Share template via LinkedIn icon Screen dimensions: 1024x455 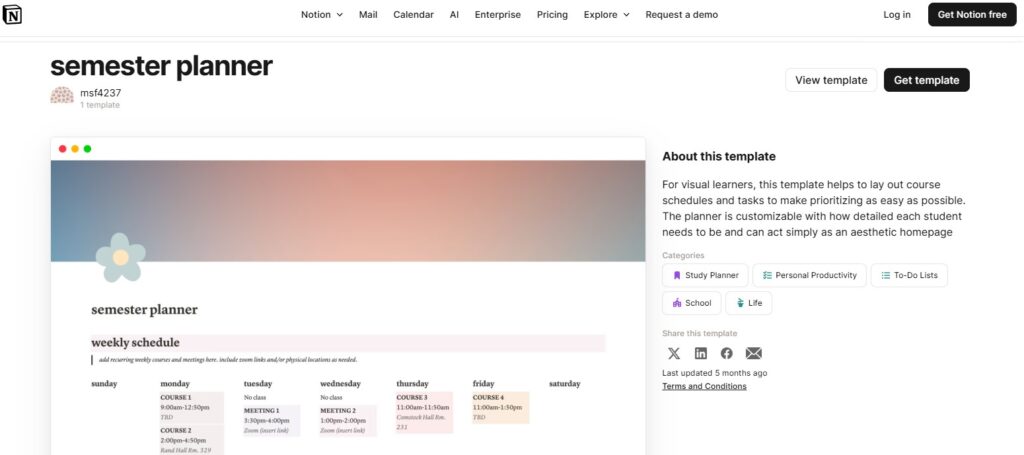[701, 353]
